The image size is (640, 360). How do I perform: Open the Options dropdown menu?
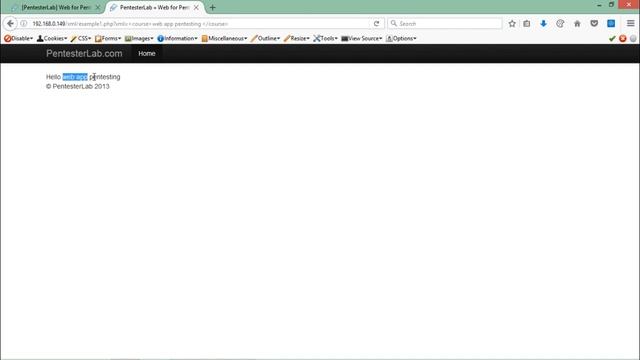coord(401,38)
